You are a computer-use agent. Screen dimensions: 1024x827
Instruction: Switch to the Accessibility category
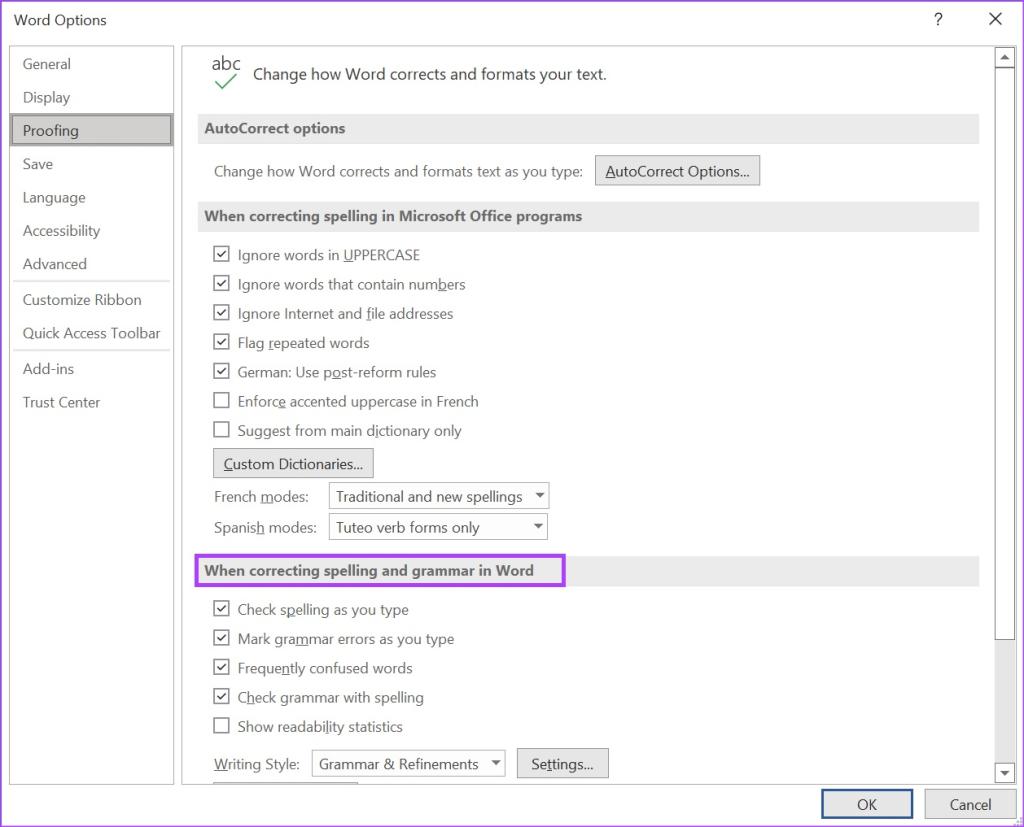click(x=91, y=231)
